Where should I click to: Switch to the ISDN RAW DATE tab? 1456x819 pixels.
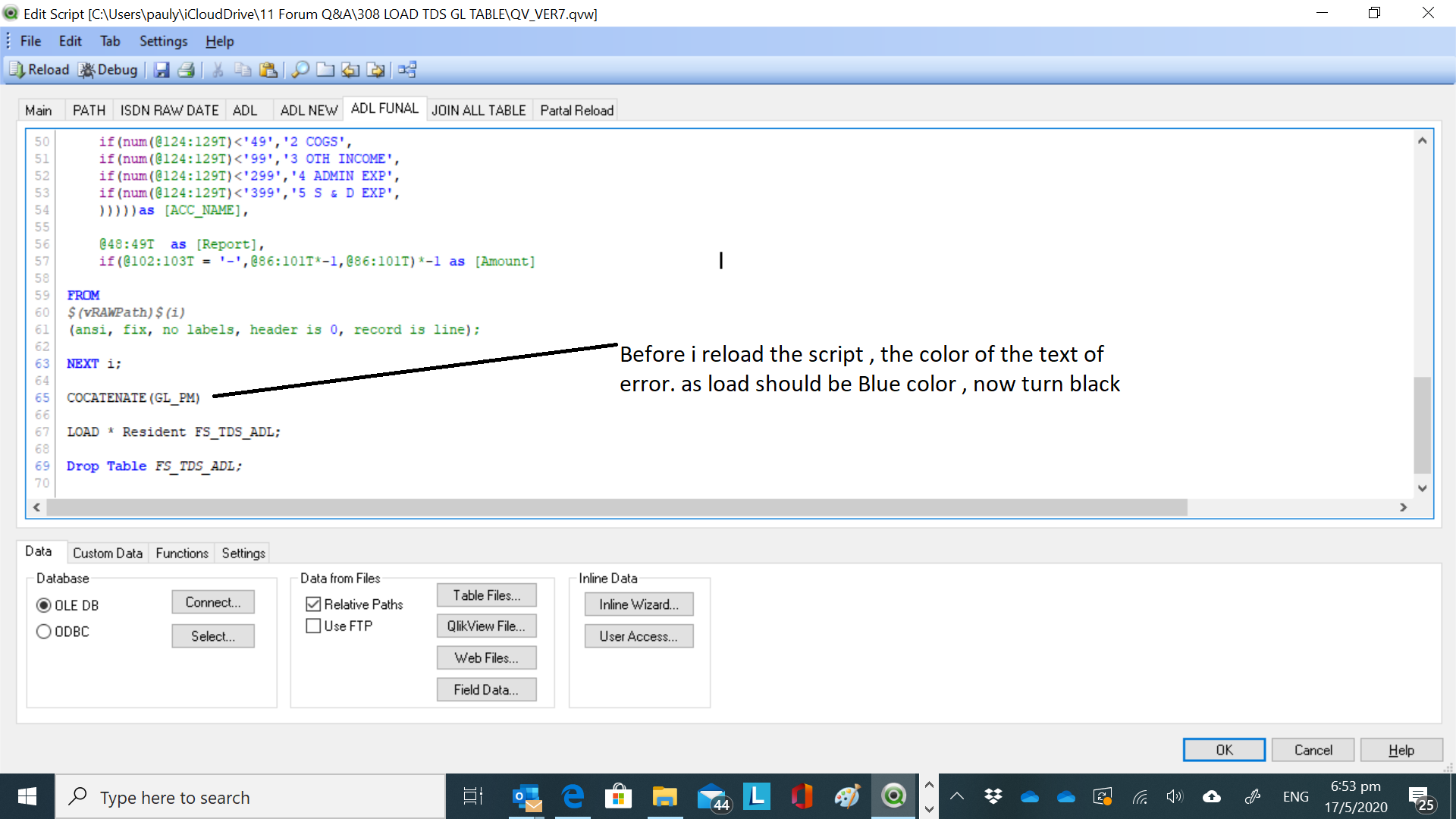click(169, 111)
